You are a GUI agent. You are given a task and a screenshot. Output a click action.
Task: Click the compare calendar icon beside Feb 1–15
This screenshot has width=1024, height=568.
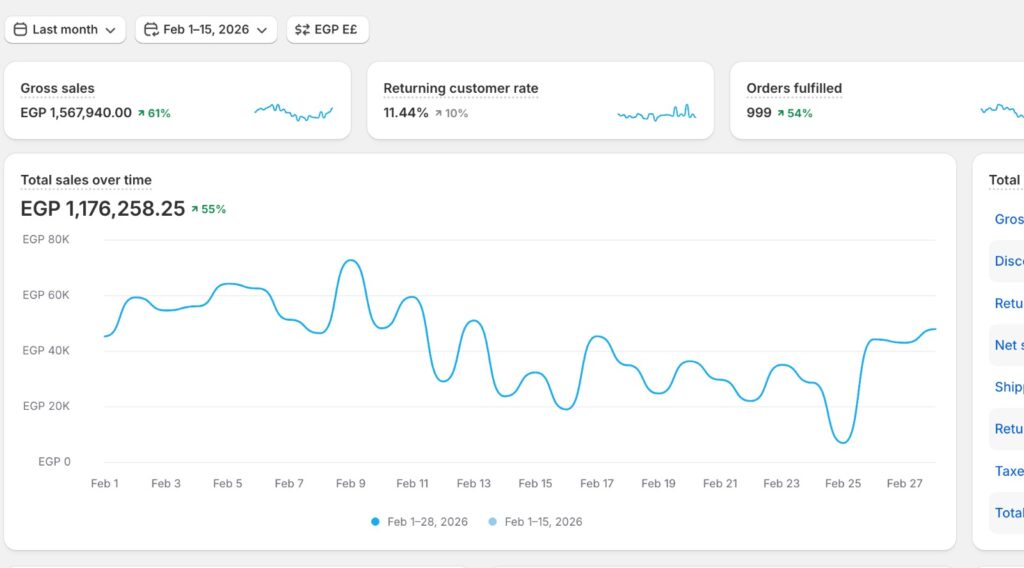click(x=151, y=29)
